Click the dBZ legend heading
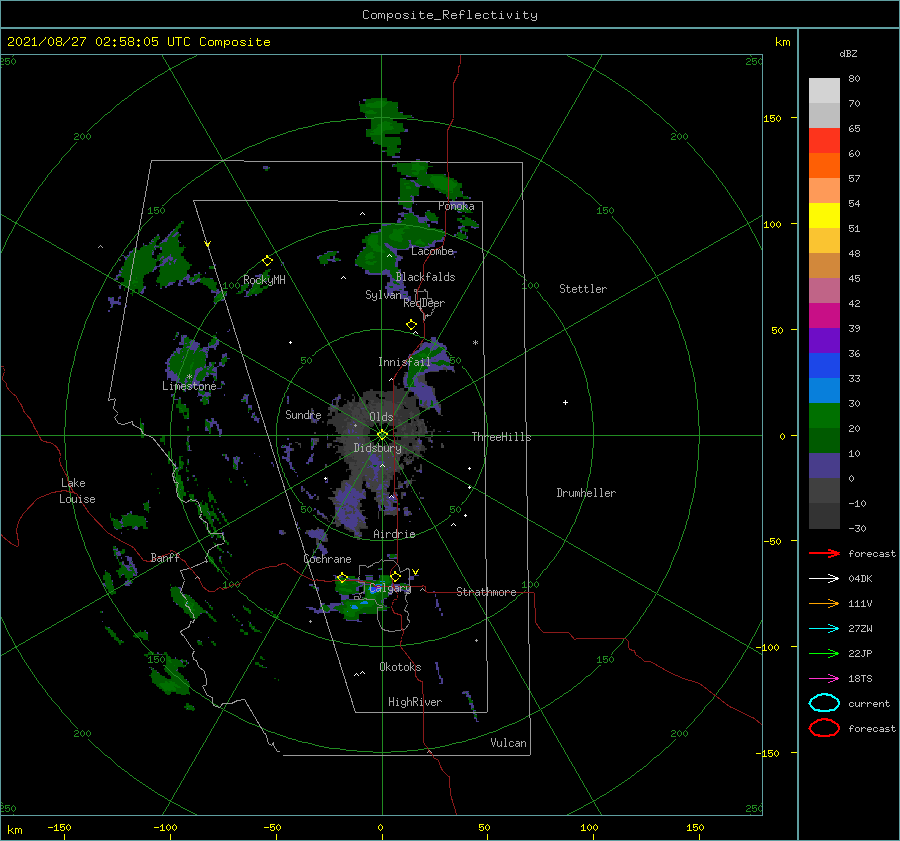 (848, 53)
